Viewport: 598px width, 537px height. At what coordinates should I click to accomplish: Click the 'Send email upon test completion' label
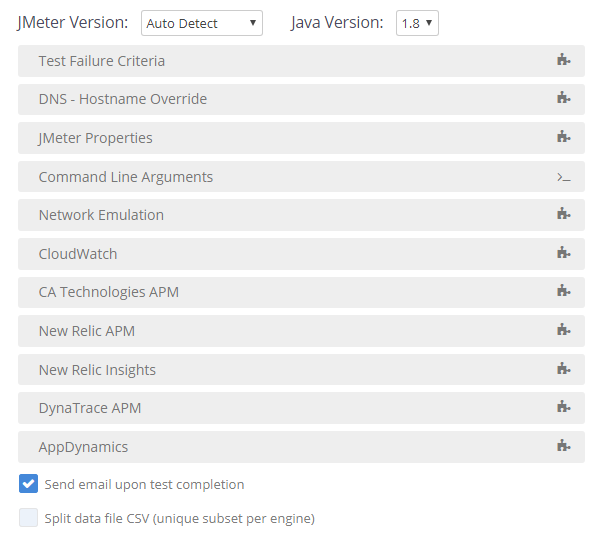pyautogui.click(x=144, y=484)
